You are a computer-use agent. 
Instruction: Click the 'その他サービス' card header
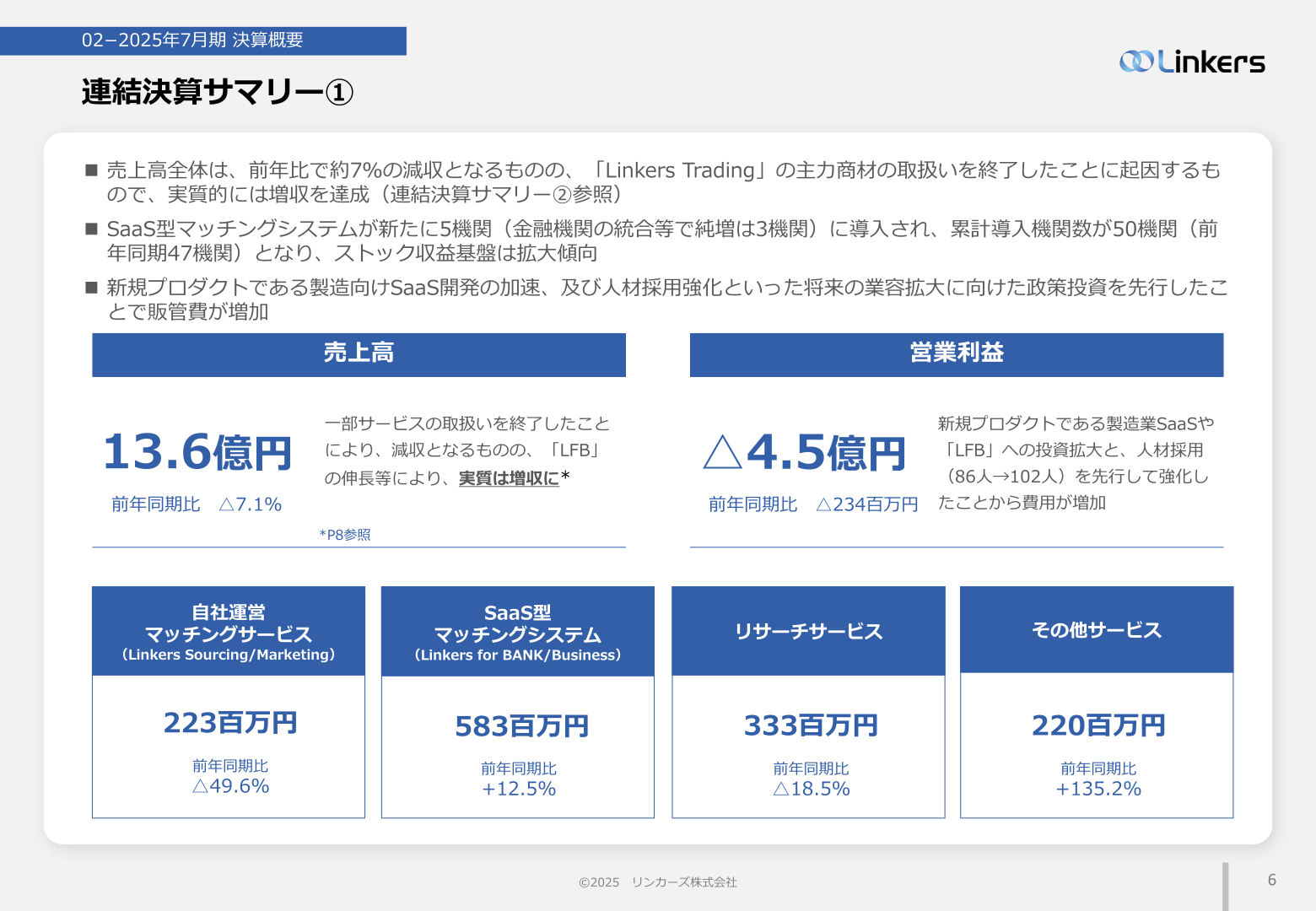click(1097, 630)
